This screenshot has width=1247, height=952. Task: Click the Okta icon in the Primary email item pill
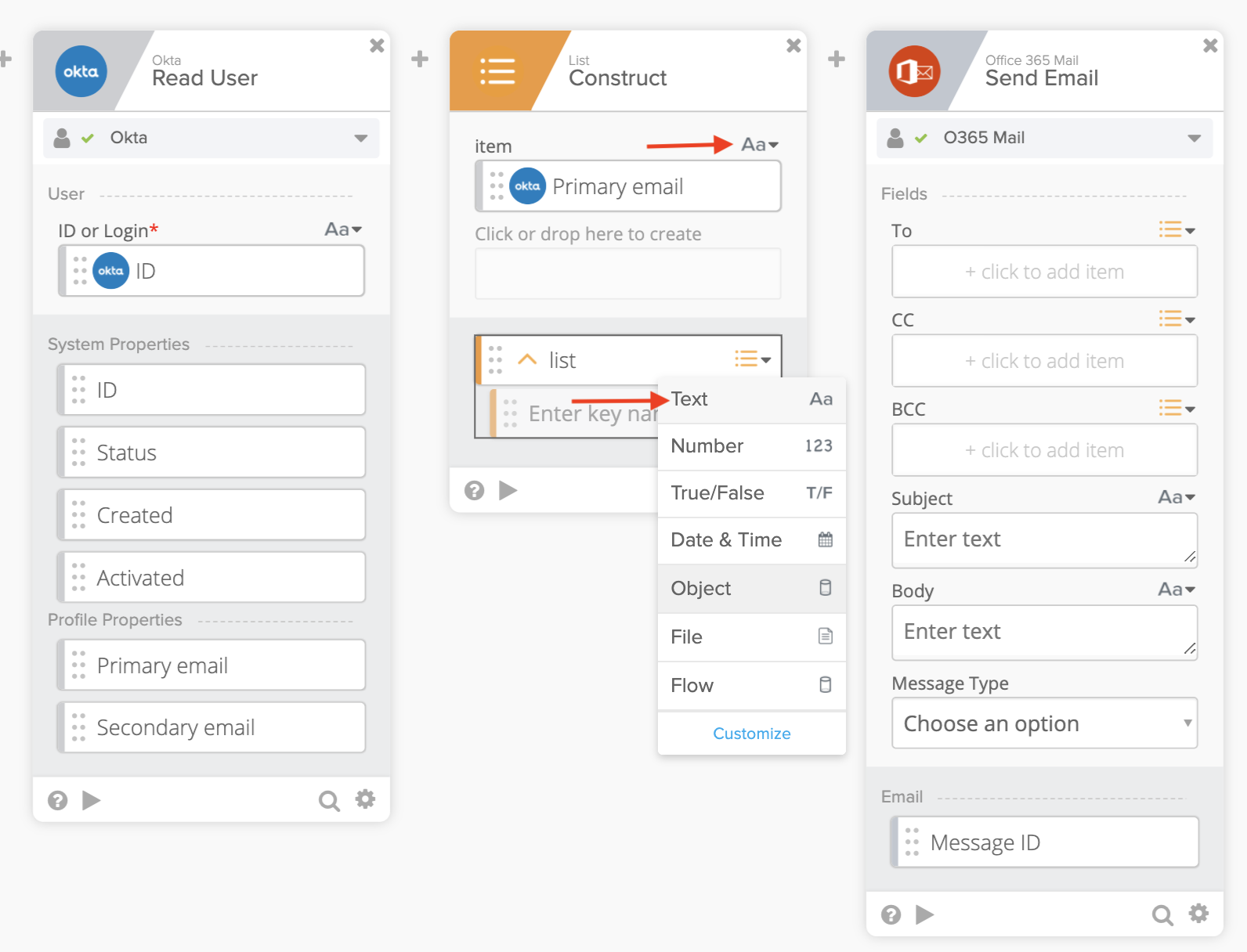pyautogui.click(x=528, y=186)
